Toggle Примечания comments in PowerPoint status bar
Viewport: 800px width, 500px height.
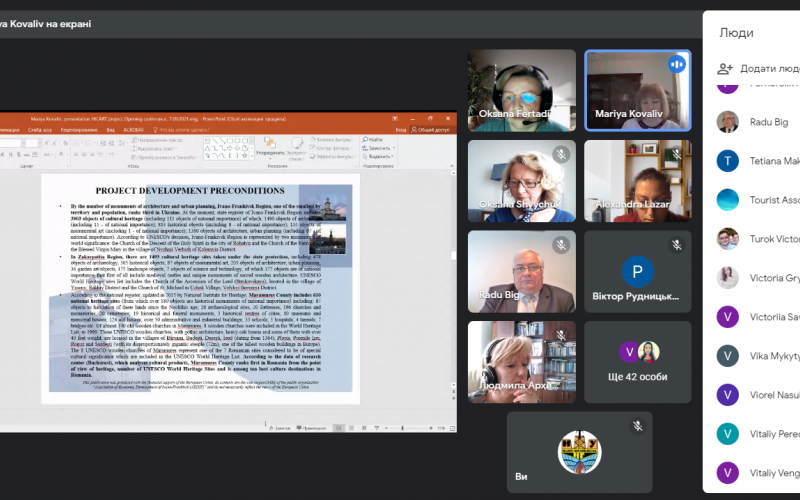pyautogui.click(x=312, y=428)
